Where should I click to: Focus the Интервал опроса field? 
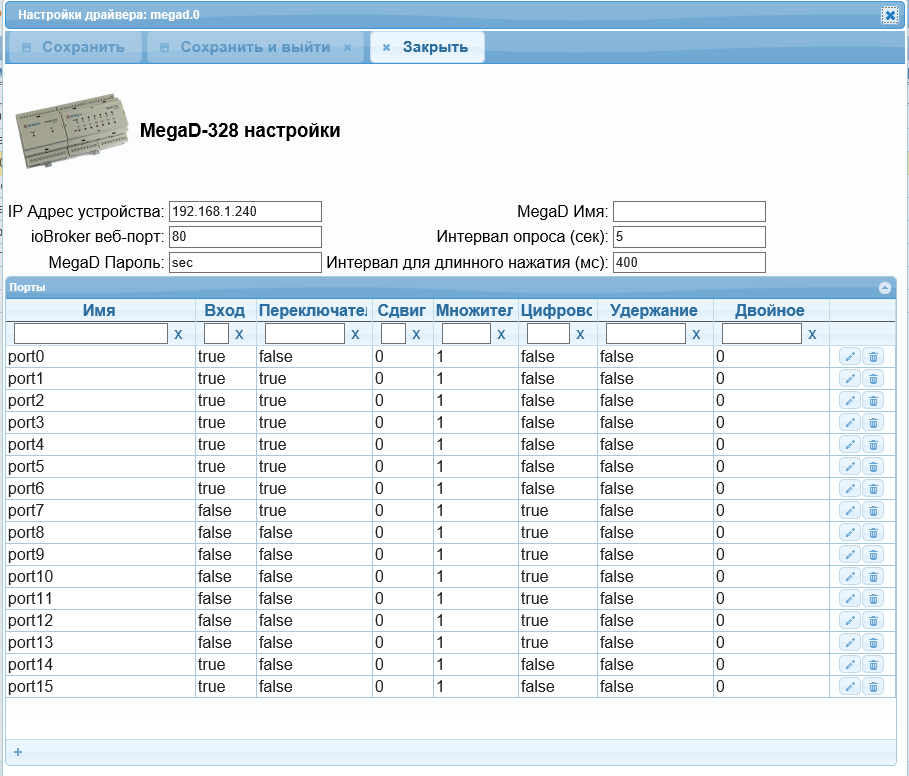coord(689,236)
